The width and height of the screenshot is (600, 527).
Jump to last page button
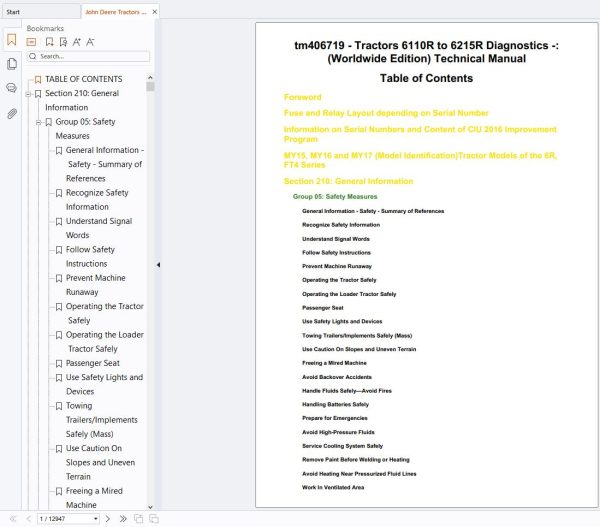point(123,519)
